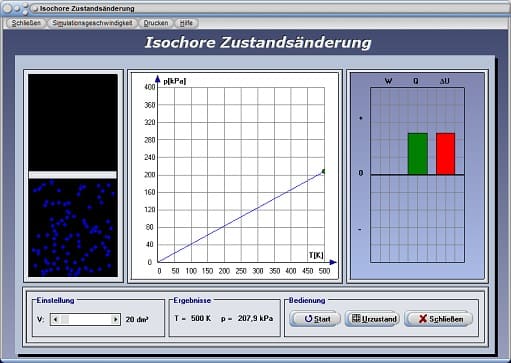Click the 250 label on temperature axis
The image size is (511, 363).
click(x=241, y=271)
